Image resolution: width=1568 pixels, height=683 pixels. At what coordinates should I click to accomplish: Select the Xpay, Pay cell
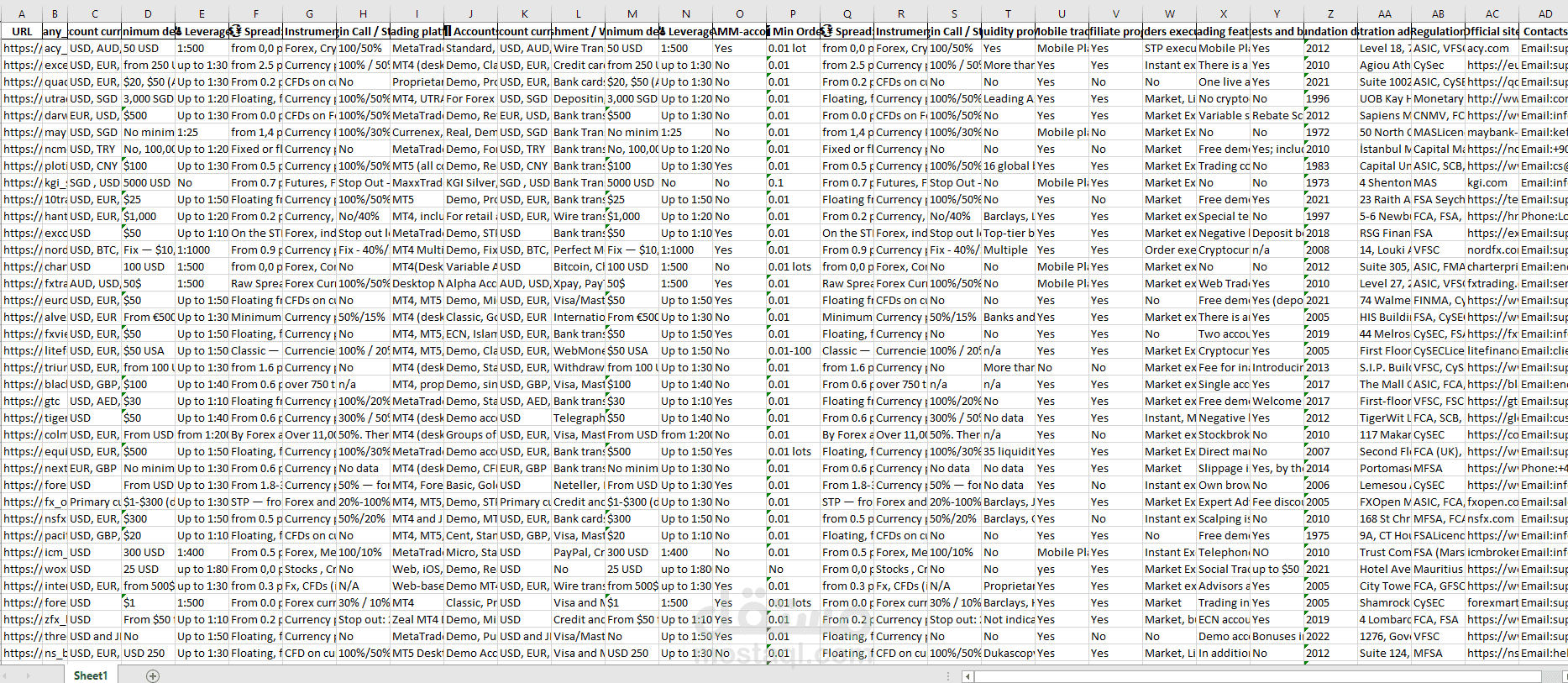[x=578, y=283]
